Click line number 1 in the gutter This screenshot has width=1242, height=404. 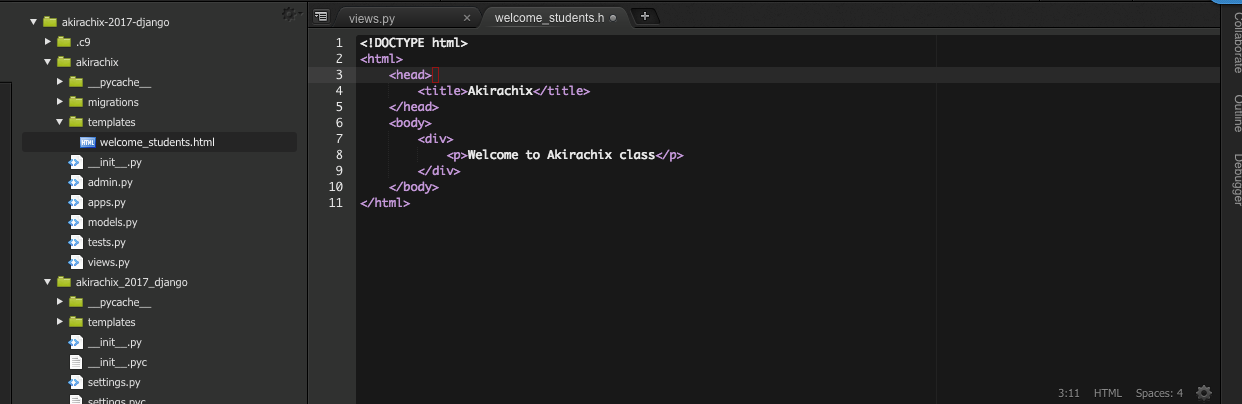(339, 43)
